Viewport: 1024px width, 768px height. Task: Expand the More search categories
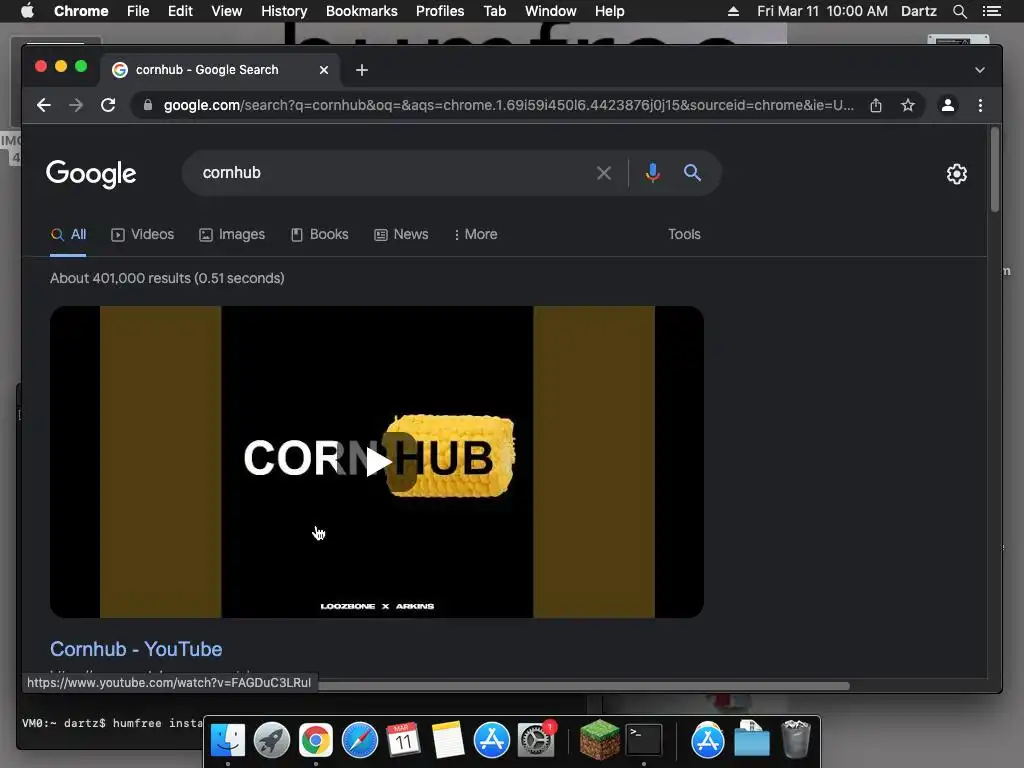tap(475, 234)
